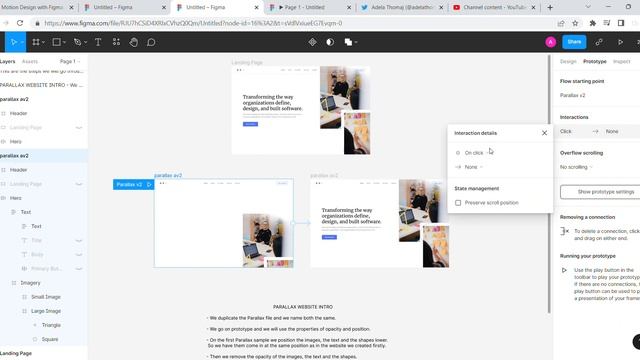Open the pink user avatar A
The image size is (640, 360).
pyautogui.click(x=551, y=42)
